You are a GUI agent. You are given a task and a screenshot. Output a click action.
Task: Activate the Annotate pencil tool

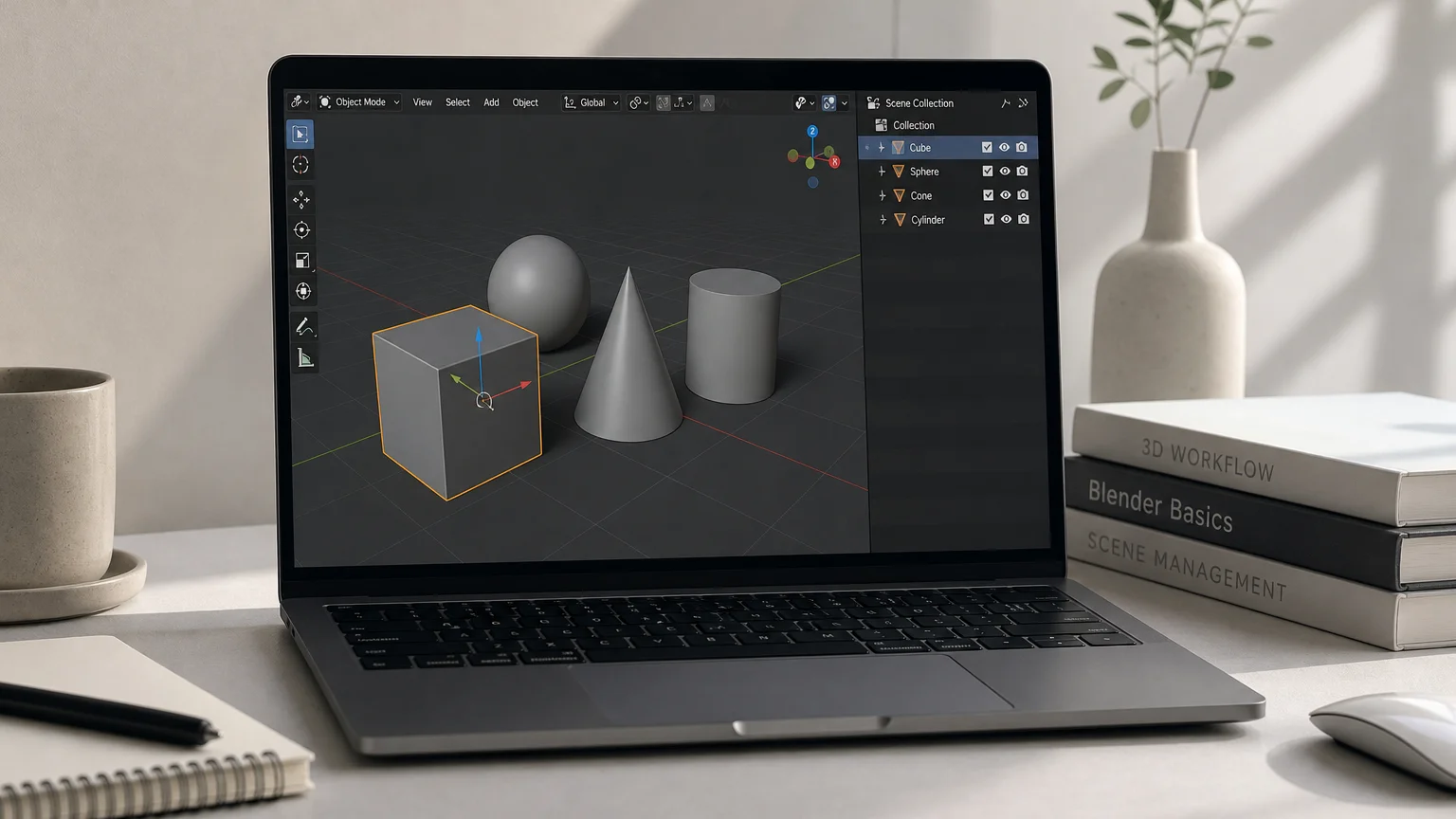click(304, 327)
